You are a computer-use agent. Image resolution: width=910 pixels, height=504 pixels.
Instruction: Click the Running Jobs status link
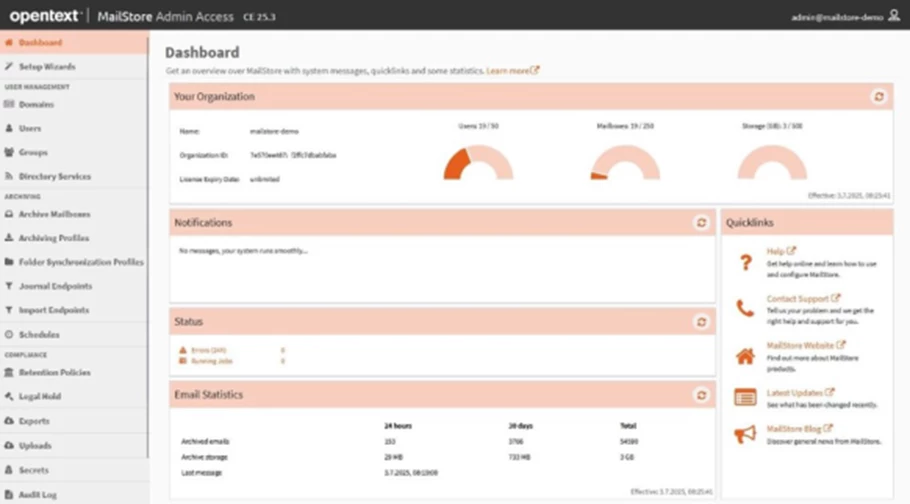click(x=212, y=361)
